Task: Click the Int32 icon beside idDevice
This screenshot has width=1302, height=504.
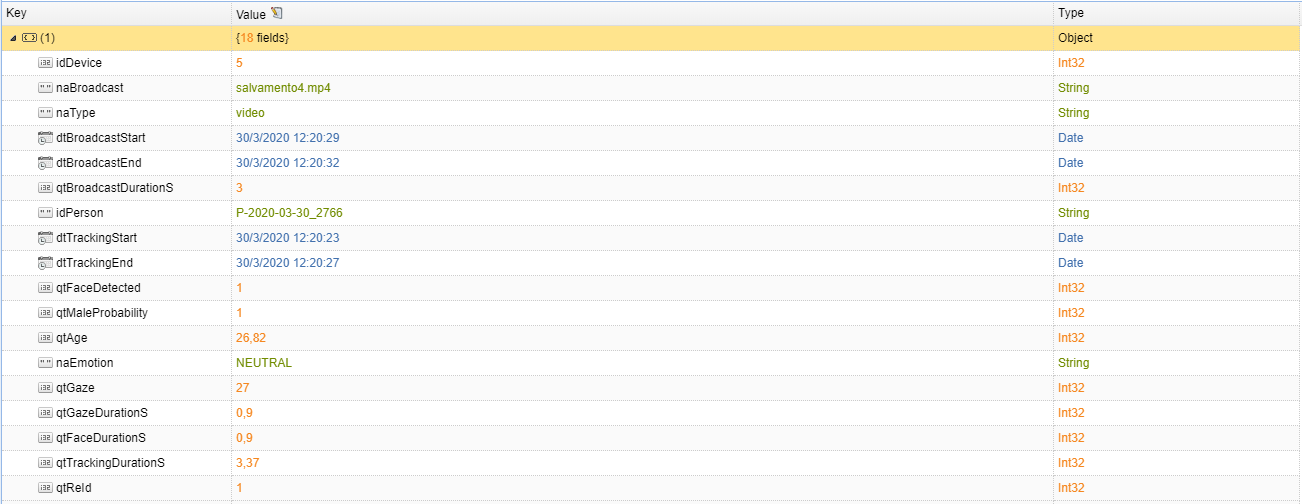Action: pos(45,63)
